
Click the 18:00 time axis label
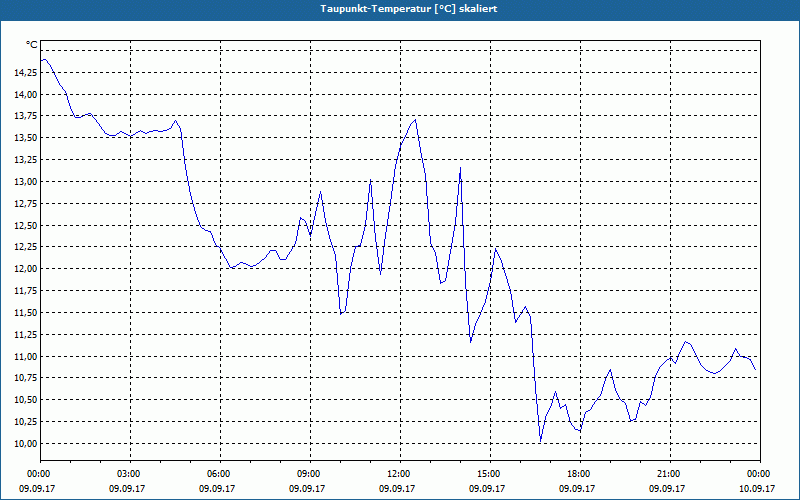coord(580,474)
